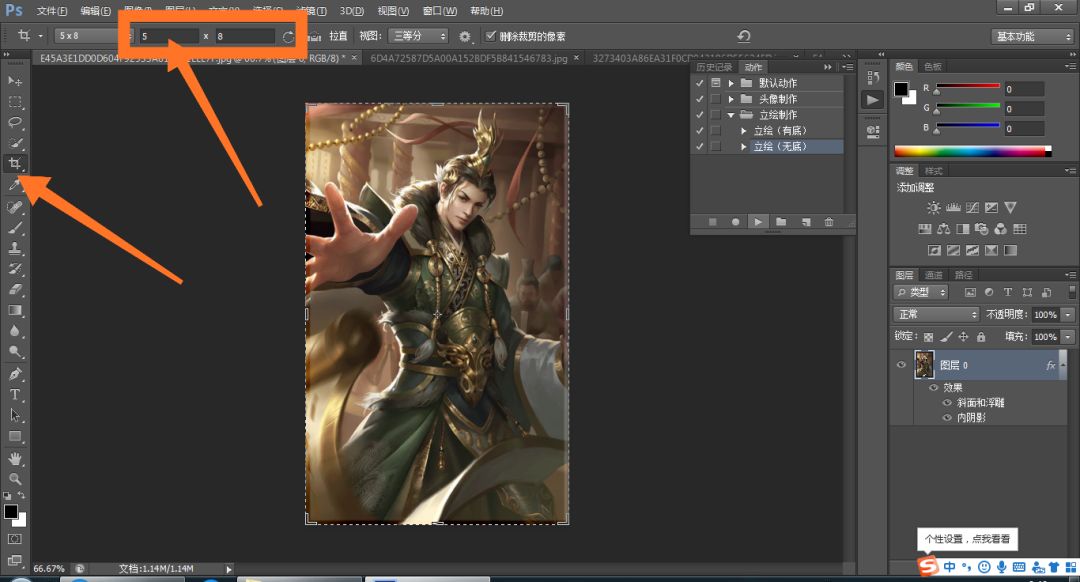The image size is (1080, 582).
Task: Choose the Horizontal Type tool
Action: pyautogui.click(x=15, y=394)
